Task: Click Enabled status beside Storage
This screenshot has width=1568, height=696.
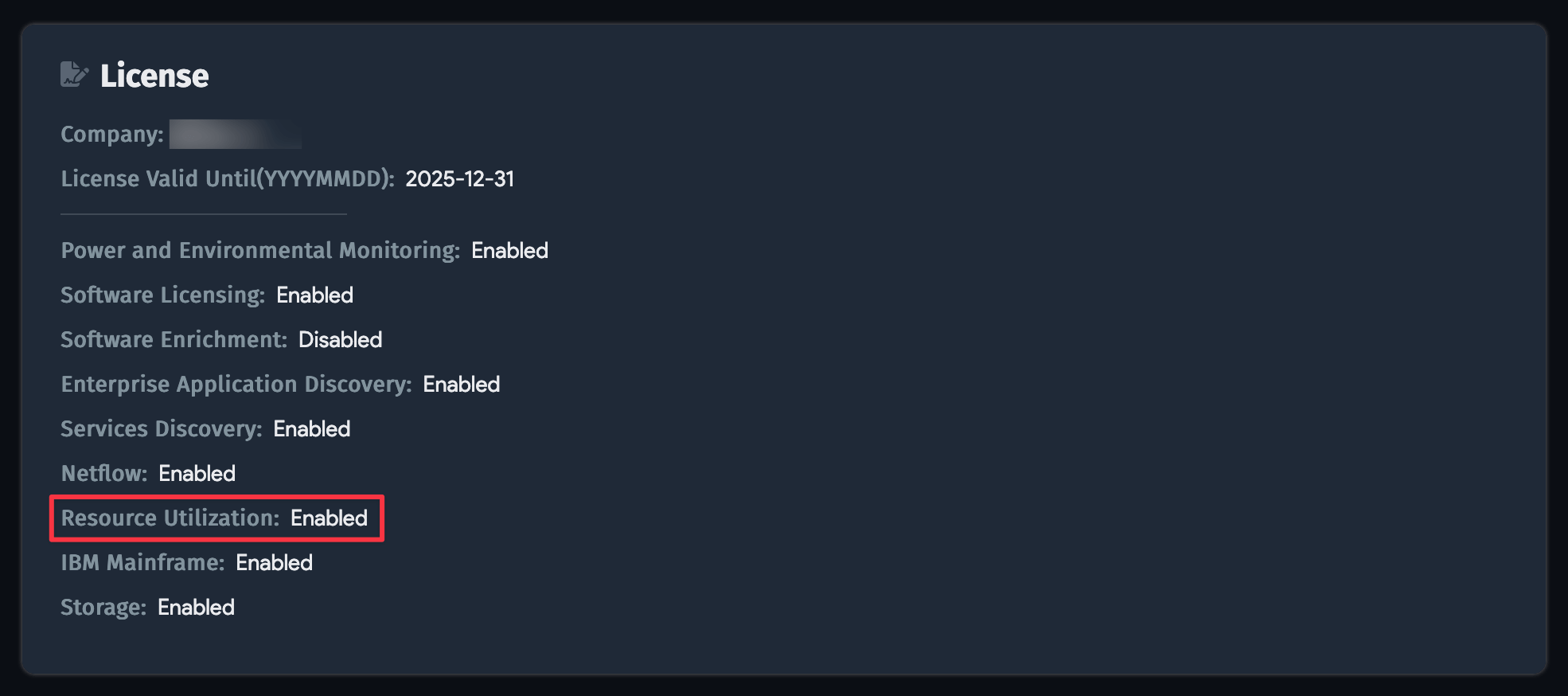Action: tap(196, 608)
